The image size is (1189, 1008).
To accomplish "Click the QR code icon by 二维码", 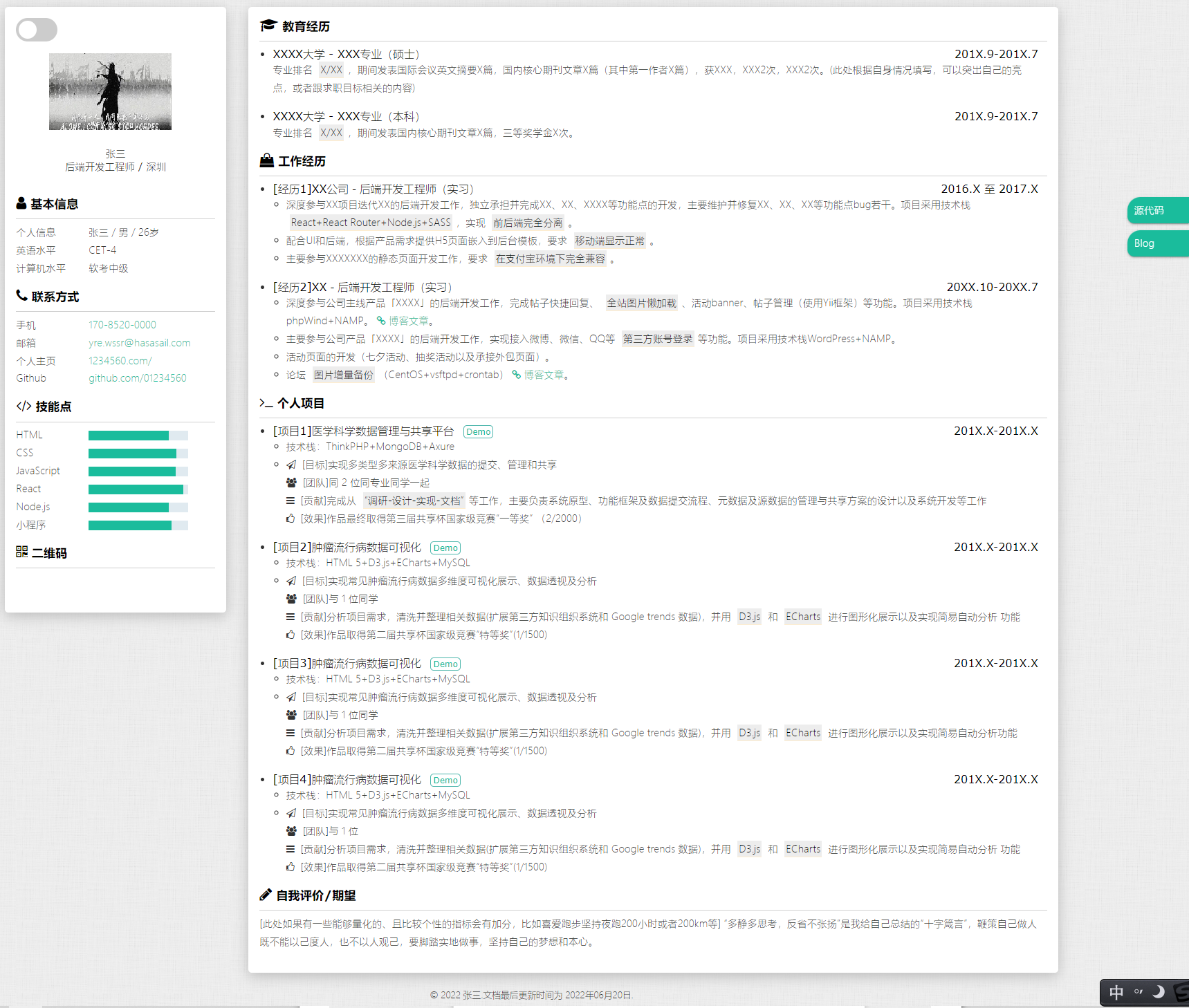I will tap(22, 552).
